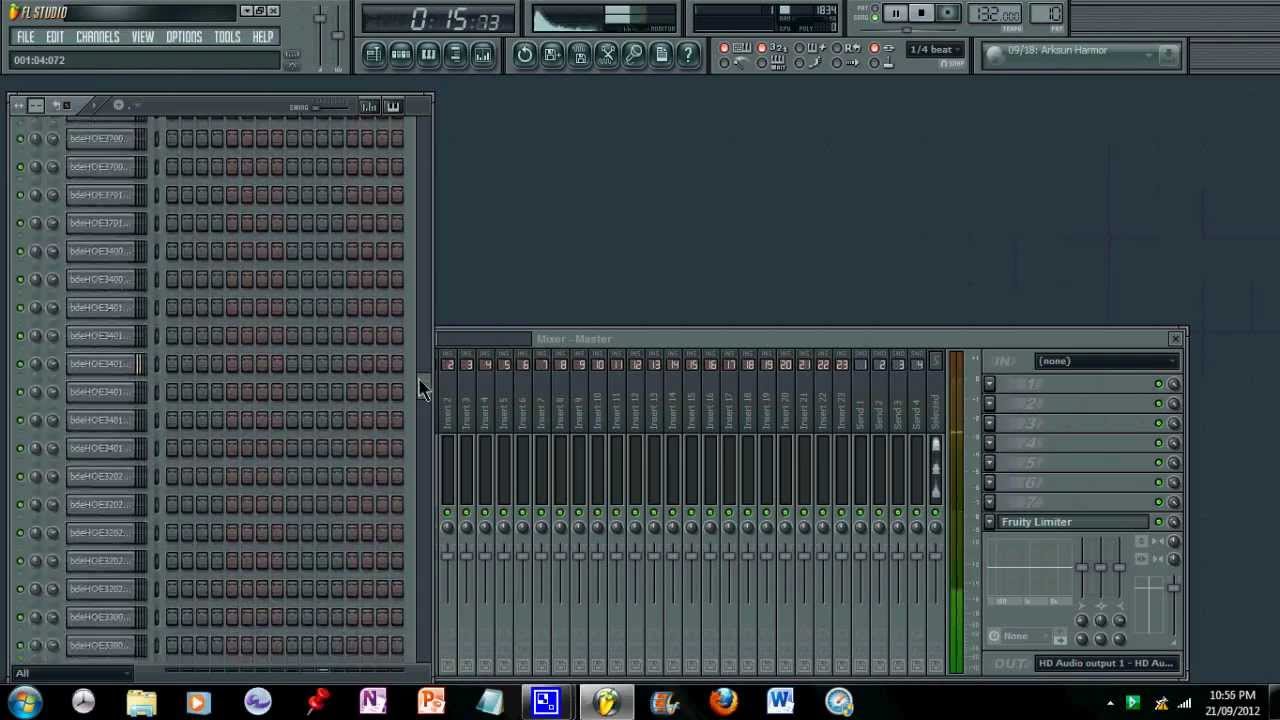This screenshot has width=1280, height=720.
Task: Click the Arksun Harmor preset selector
Action: click(x=1082, y=55)
